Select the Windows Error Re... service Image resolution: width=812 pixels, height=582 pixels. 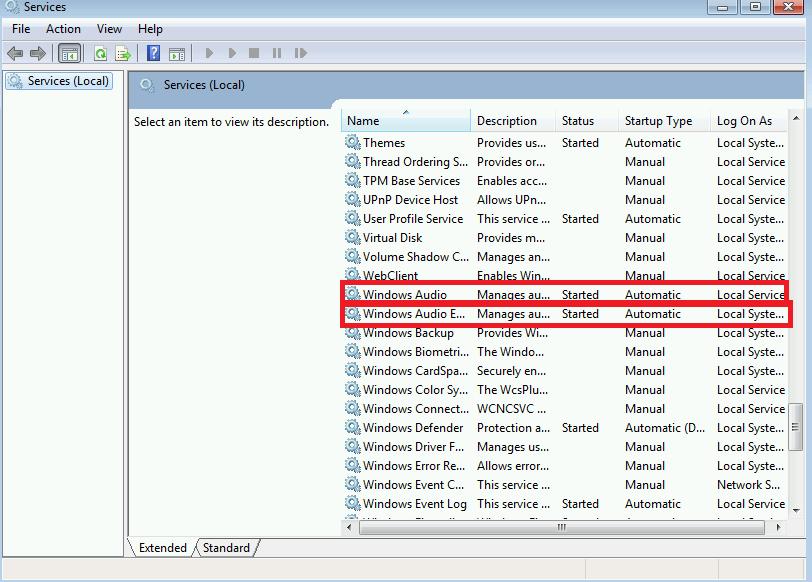click(x=565, y=465)
